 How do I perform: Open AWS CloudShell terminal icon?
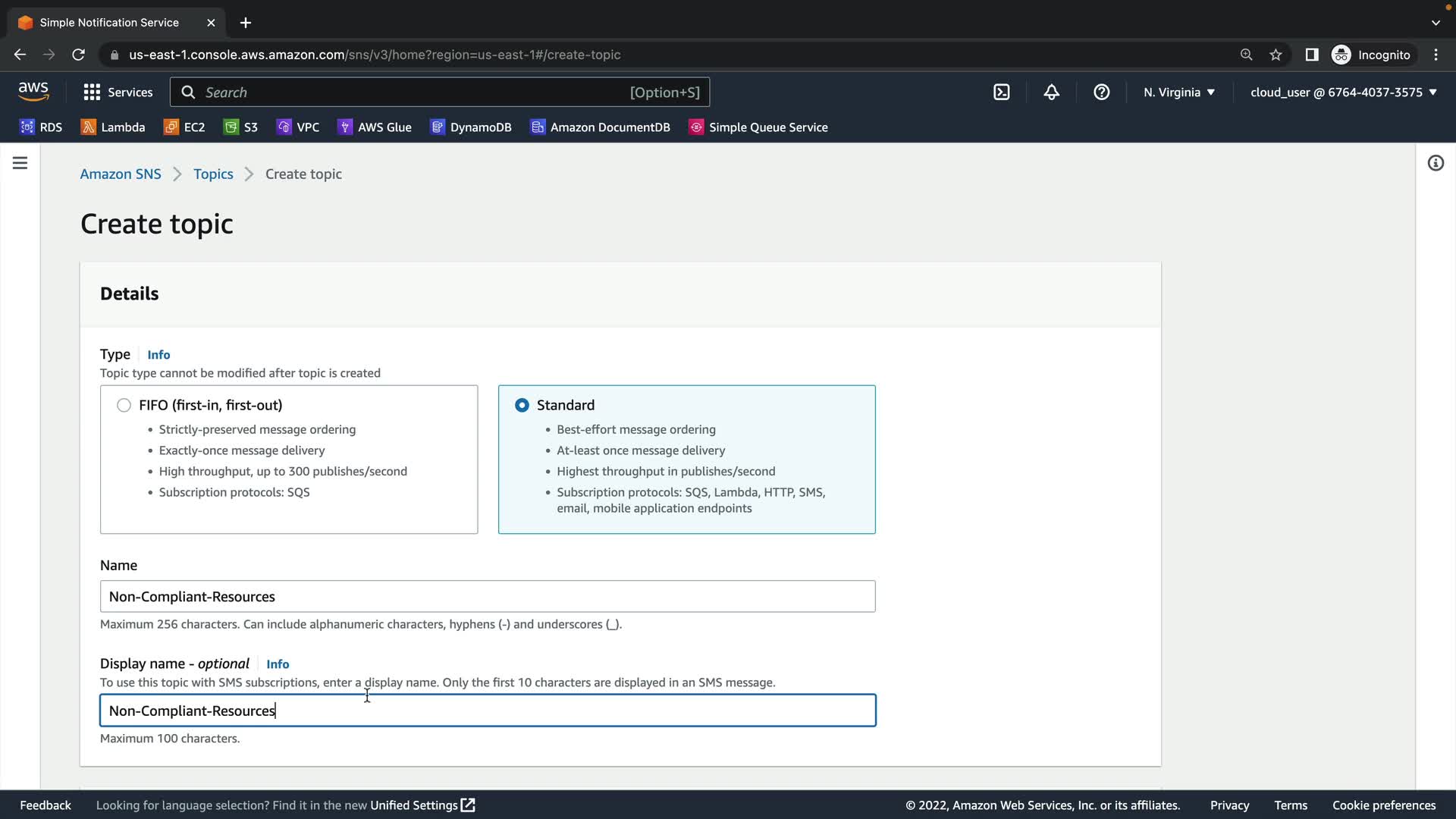pos(1002,93)
